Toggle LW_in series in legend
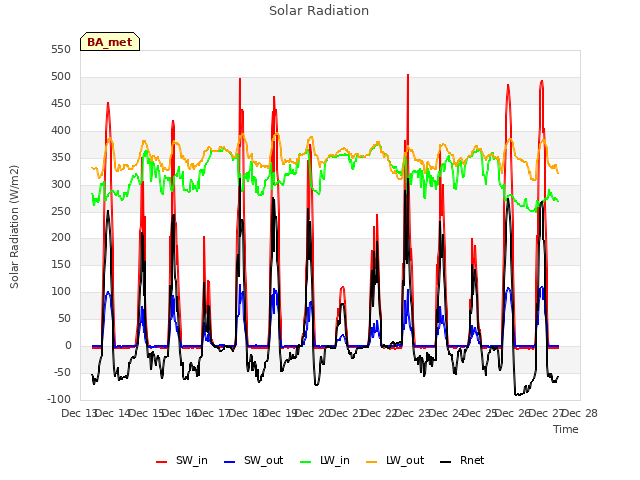Screen dimensions: 640x480 coord(325,460)
